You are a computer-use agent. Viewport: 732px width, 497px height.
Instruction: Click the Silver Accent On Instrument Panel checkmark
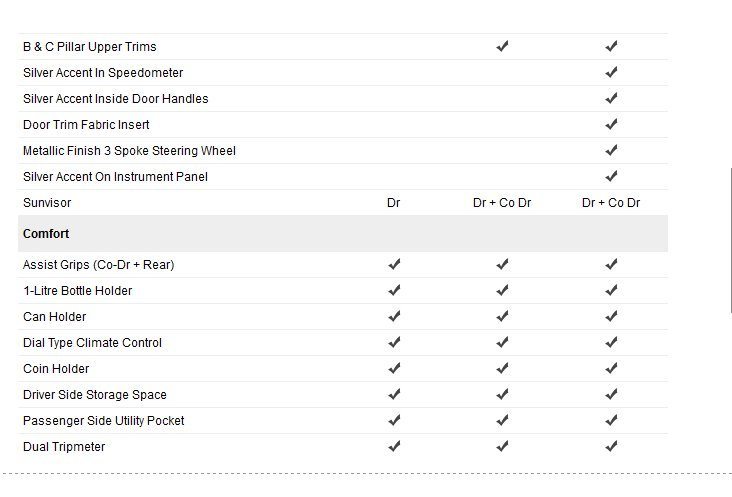click(x=611, y=176)
